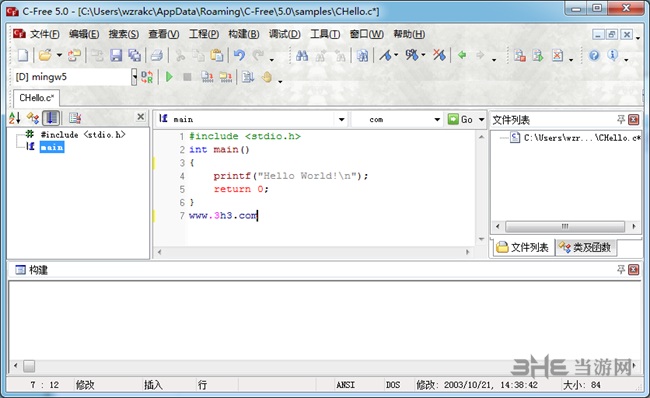The height and width of the screenshot is (398, 650).
Task: Click the close file red X document icon
Action: (x=558, y=55)
